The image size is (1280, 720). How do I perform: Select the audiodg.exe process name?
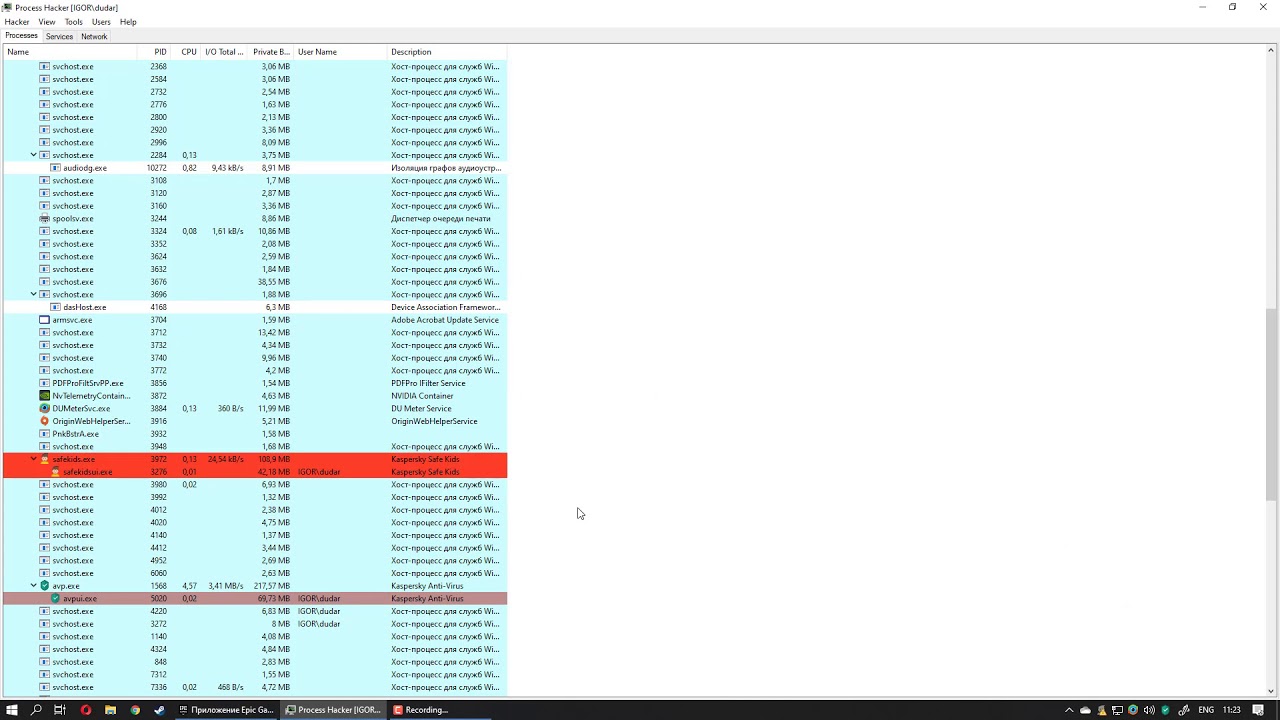pyautogui.click(x=85, y=168)
